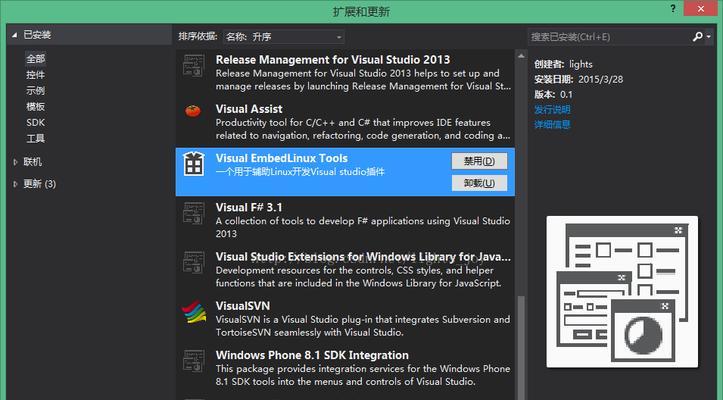
Task: Click the Visual EmbedLinux Tools Chinese description
Action: point(300,172)
